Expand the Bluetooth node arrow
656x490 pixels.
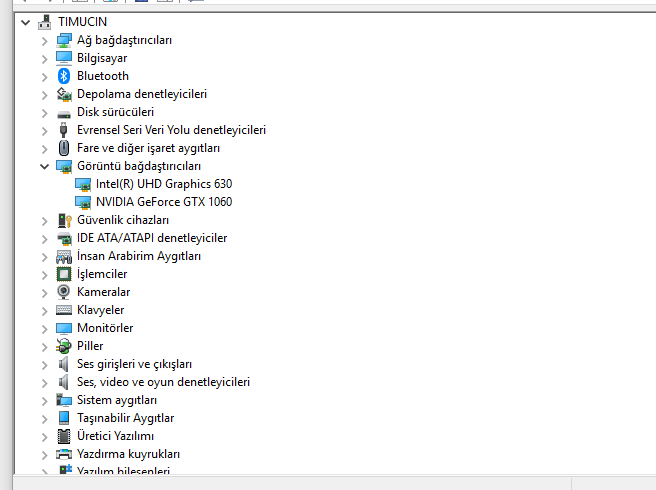[x=44, y=77]
